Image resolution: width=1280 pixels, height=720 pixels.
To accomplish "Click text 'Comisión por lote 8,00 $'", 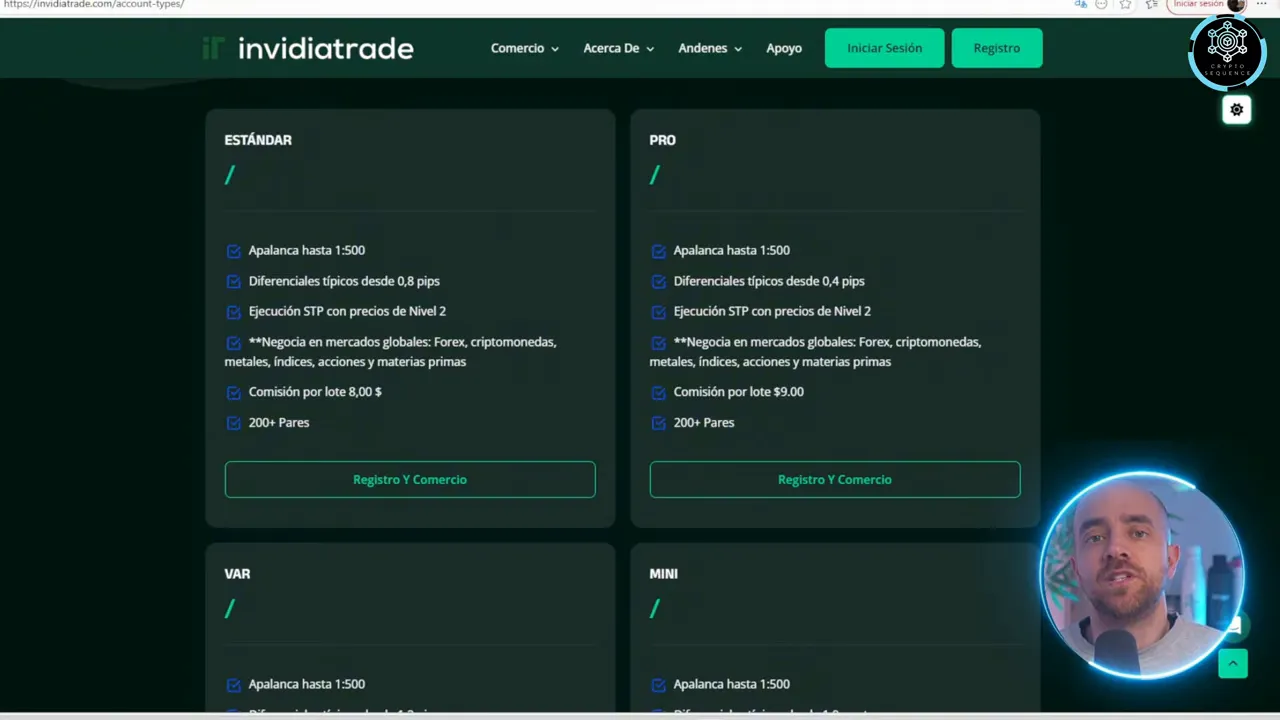I will click(x=315, y=392).
